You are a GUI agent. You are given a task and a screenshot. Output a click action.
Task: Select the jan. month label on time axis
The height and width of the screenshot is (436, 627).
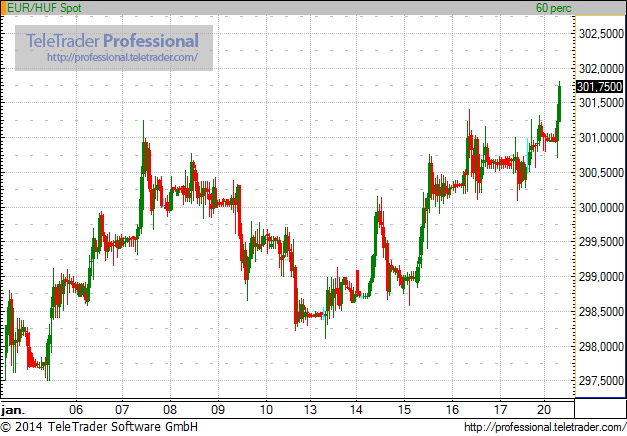click(x=12, y=410)
